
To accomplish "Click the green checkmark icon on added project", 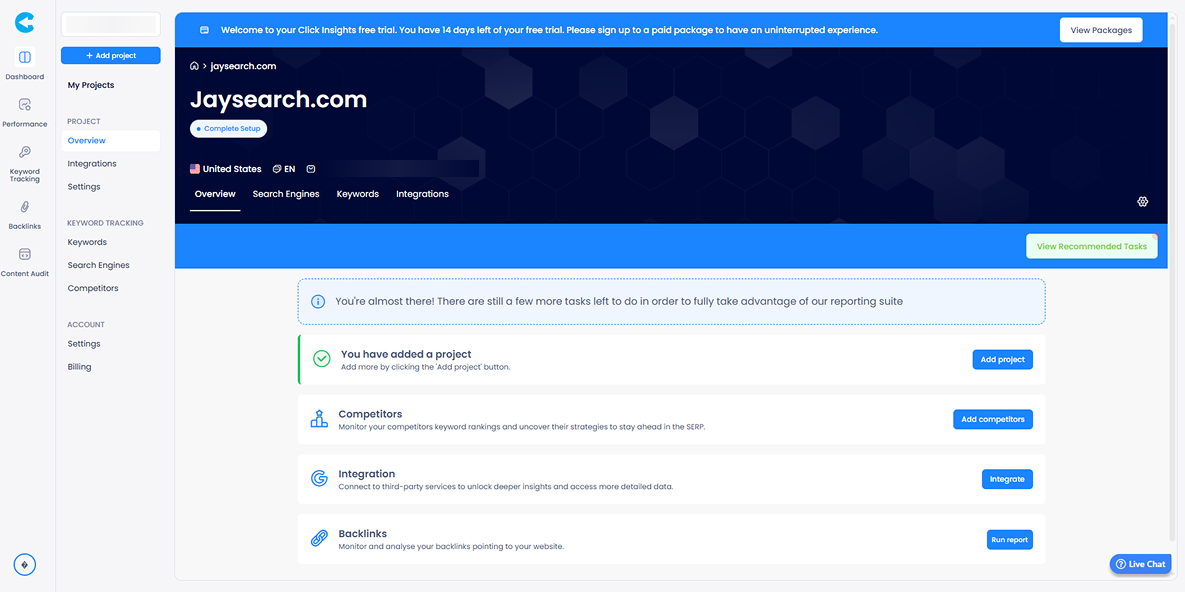I will click(321, 359).
